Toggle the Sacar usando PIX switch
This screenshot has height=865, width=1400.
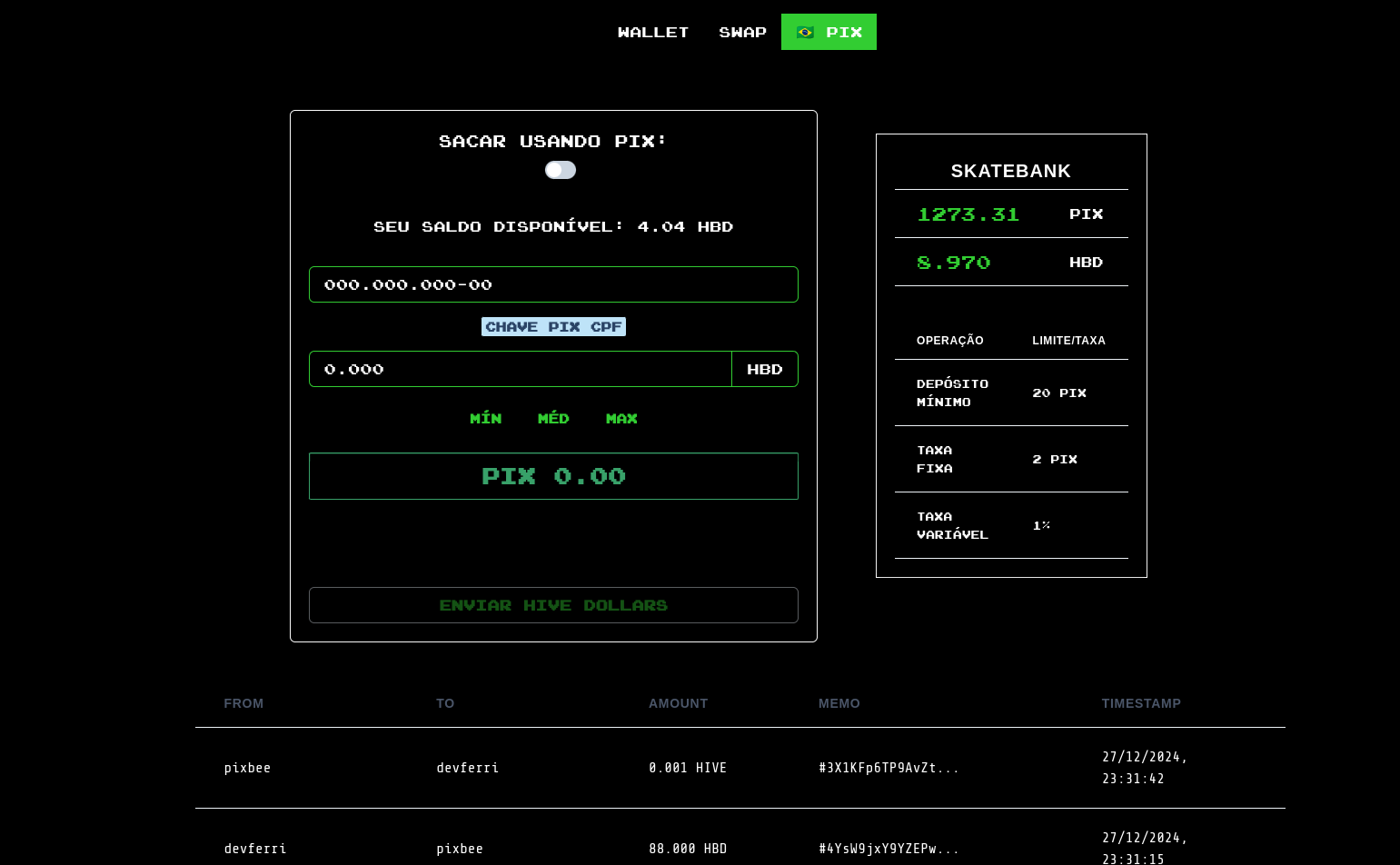[561, 170]
